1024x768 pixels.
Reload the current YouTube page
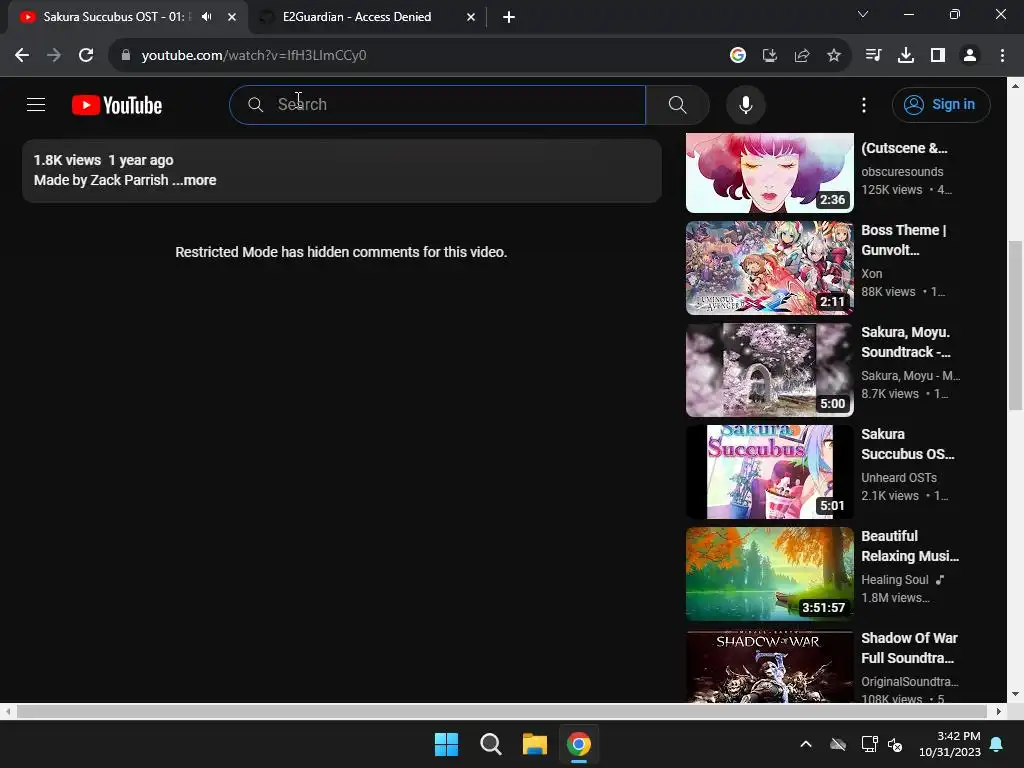click(86, 56)
